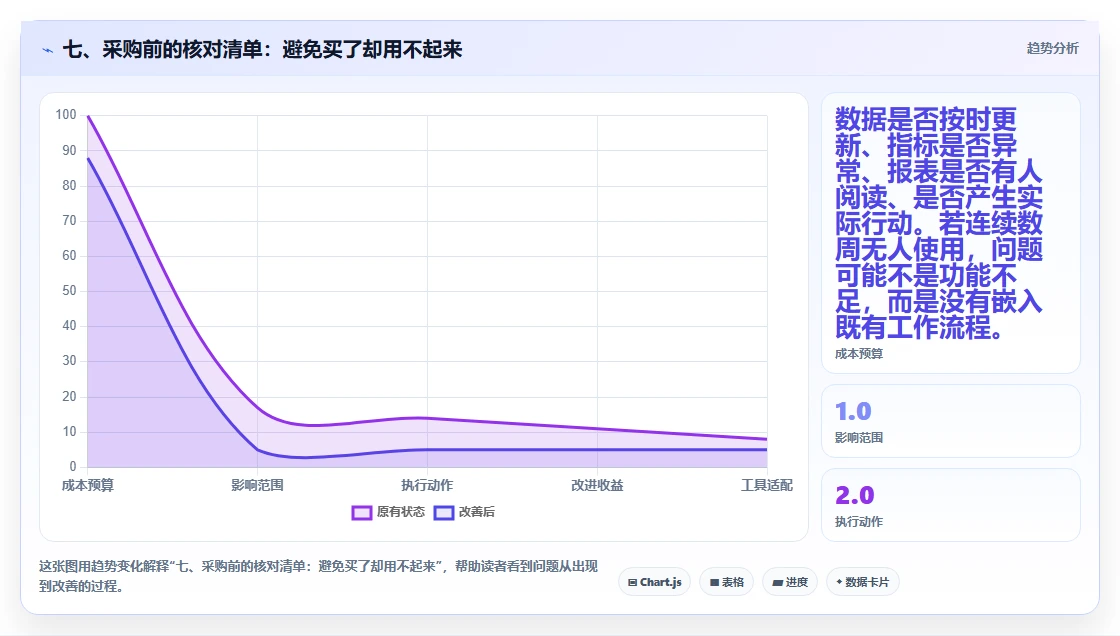Click the 改进收益 axis label
This screenshot has height=636, width=1120.
597,485
